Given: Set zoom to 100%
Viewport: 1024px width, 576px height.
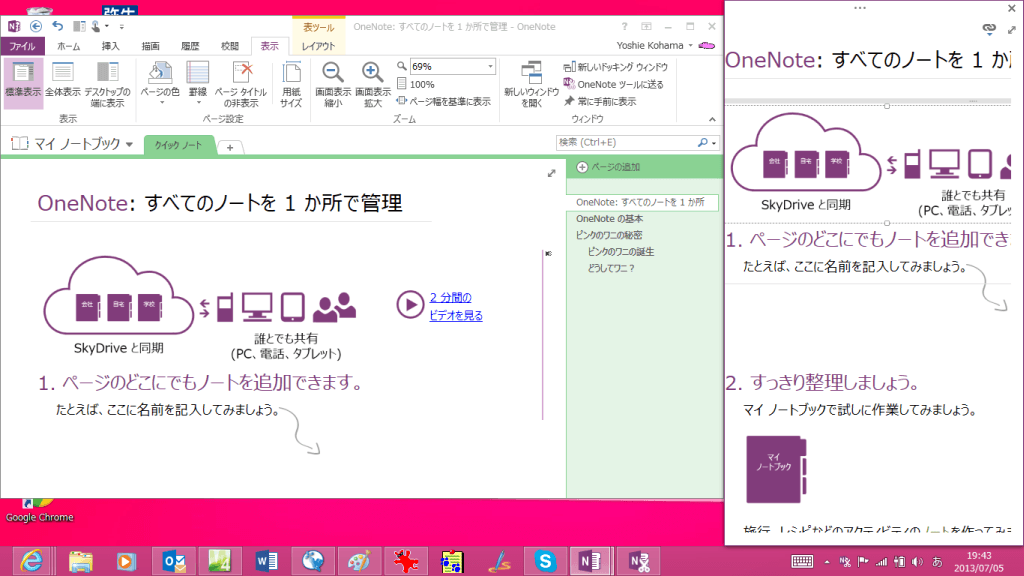Looking at the screenshot, I should pyautogui.click(x=416, y=84).
